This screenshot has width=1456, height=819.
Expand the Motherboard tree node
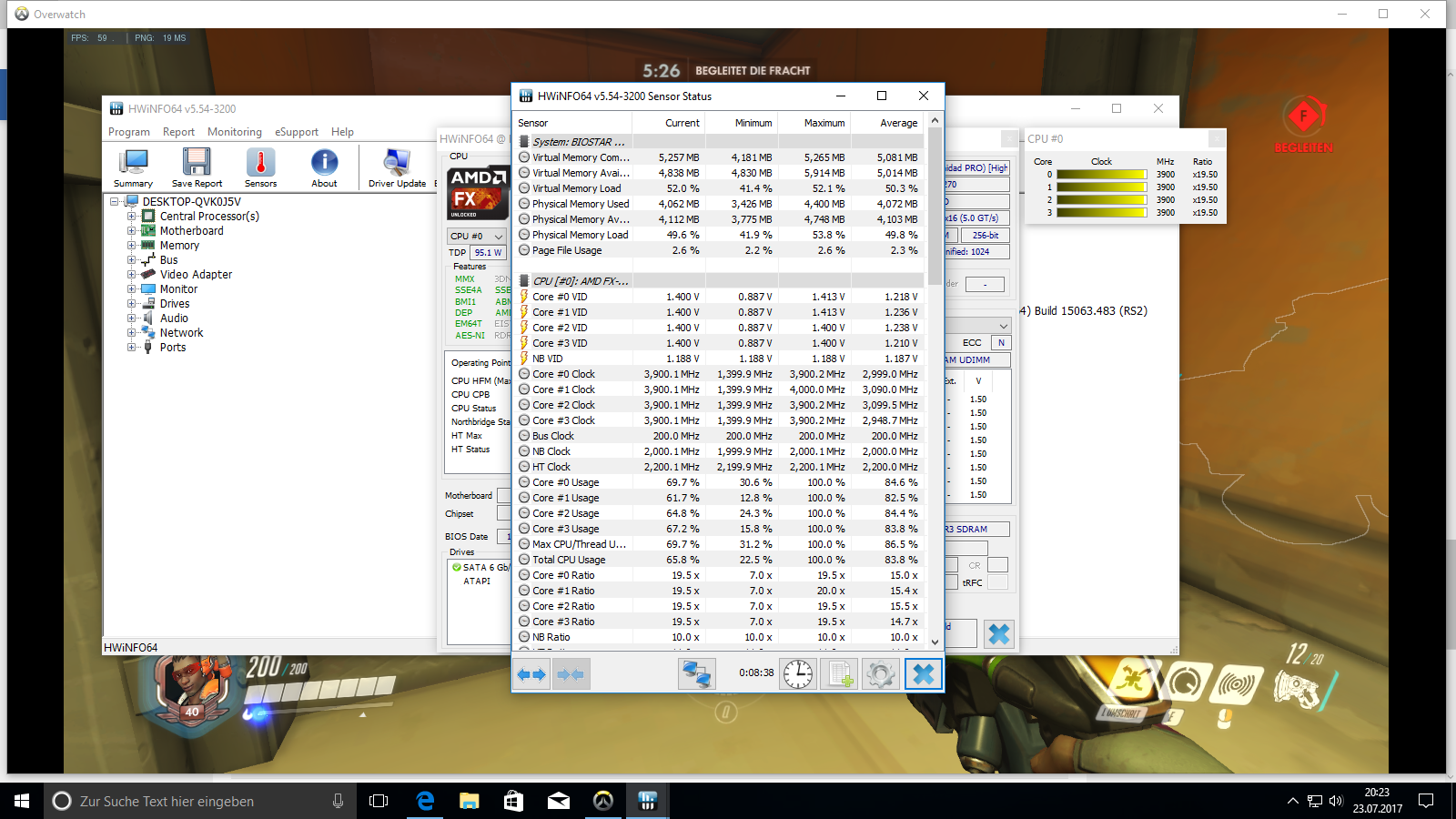[x=132, y=231]
